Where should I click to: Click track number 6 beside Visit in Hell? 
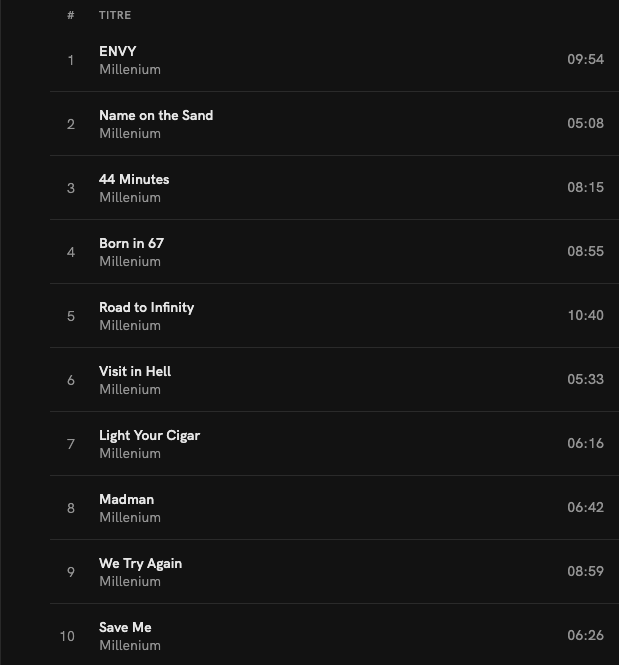(71, 380)
